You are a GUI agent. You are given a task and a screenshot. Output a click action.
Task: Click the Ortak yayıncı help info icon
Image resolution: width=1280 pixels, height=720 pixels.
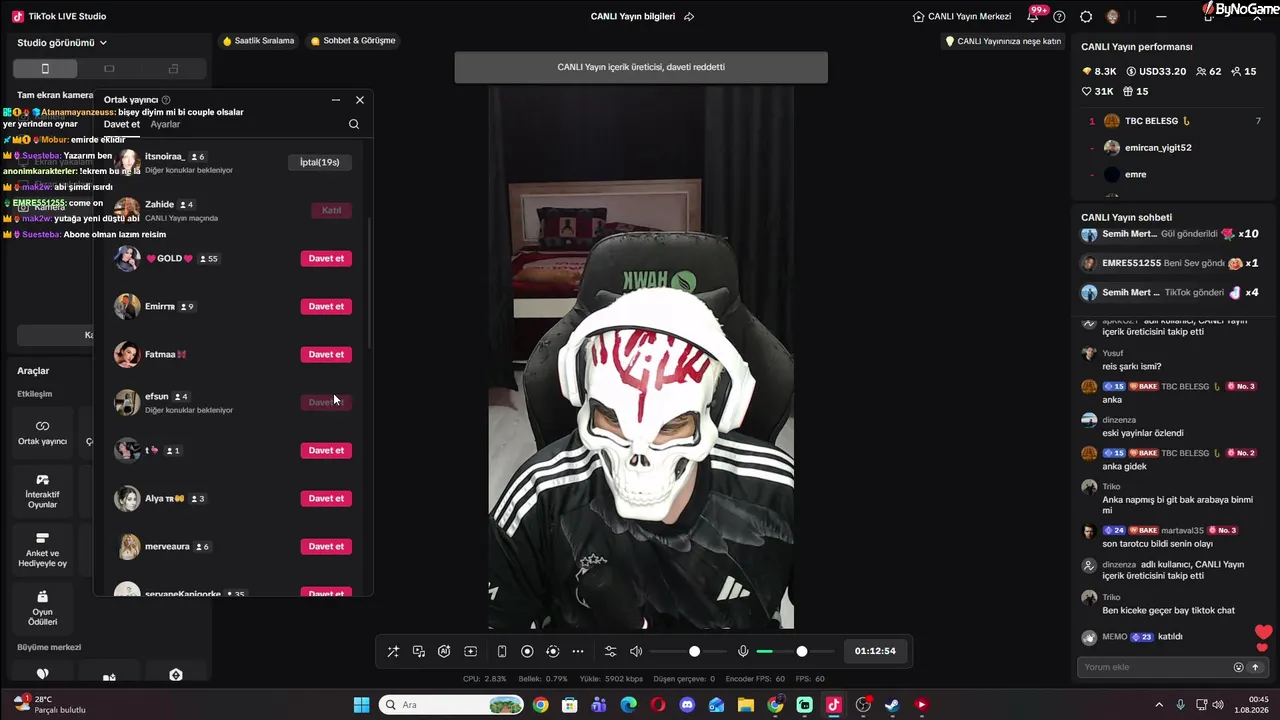[x=166, y=100]
